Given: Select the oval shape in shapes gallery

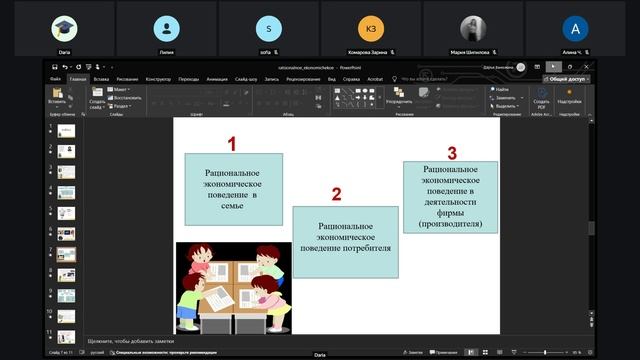Looking at the screenshot, I should tap(365, 91).
